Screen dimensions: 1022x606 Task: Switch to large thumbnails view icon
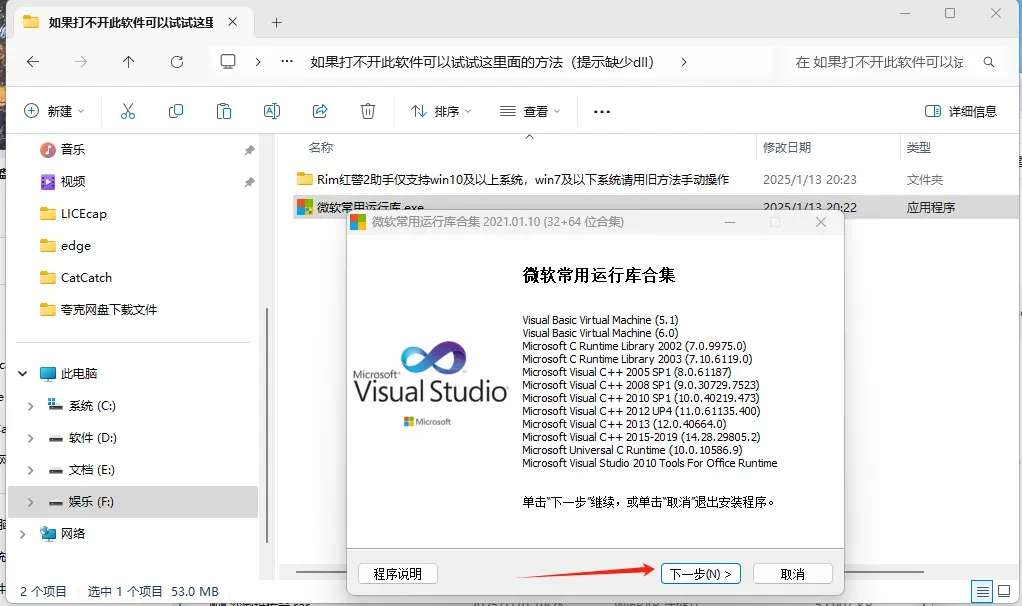click(1004, 592)
